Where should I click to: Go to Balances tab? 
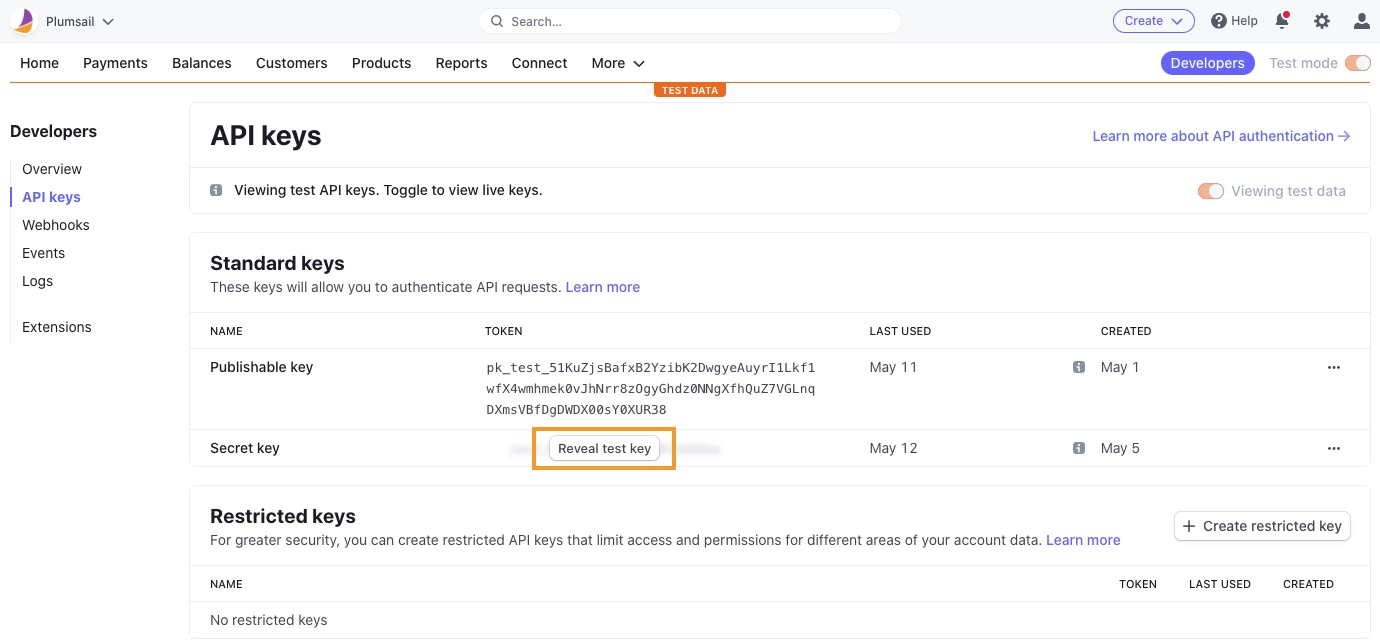click(202, 63)
